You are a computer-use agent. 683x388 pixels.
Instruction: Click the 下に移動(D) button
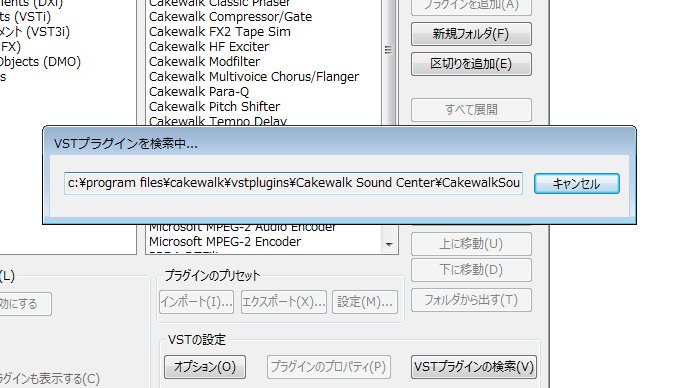tap(471, 270)
